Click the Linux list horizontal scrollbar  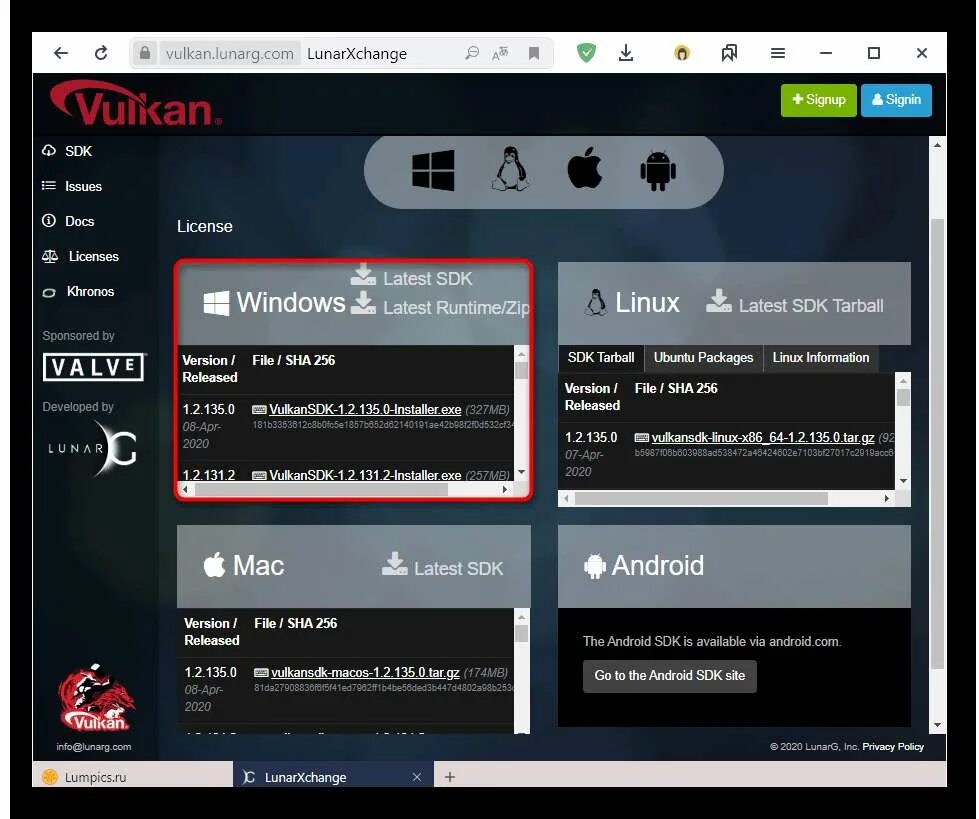(x=701, y=499)
